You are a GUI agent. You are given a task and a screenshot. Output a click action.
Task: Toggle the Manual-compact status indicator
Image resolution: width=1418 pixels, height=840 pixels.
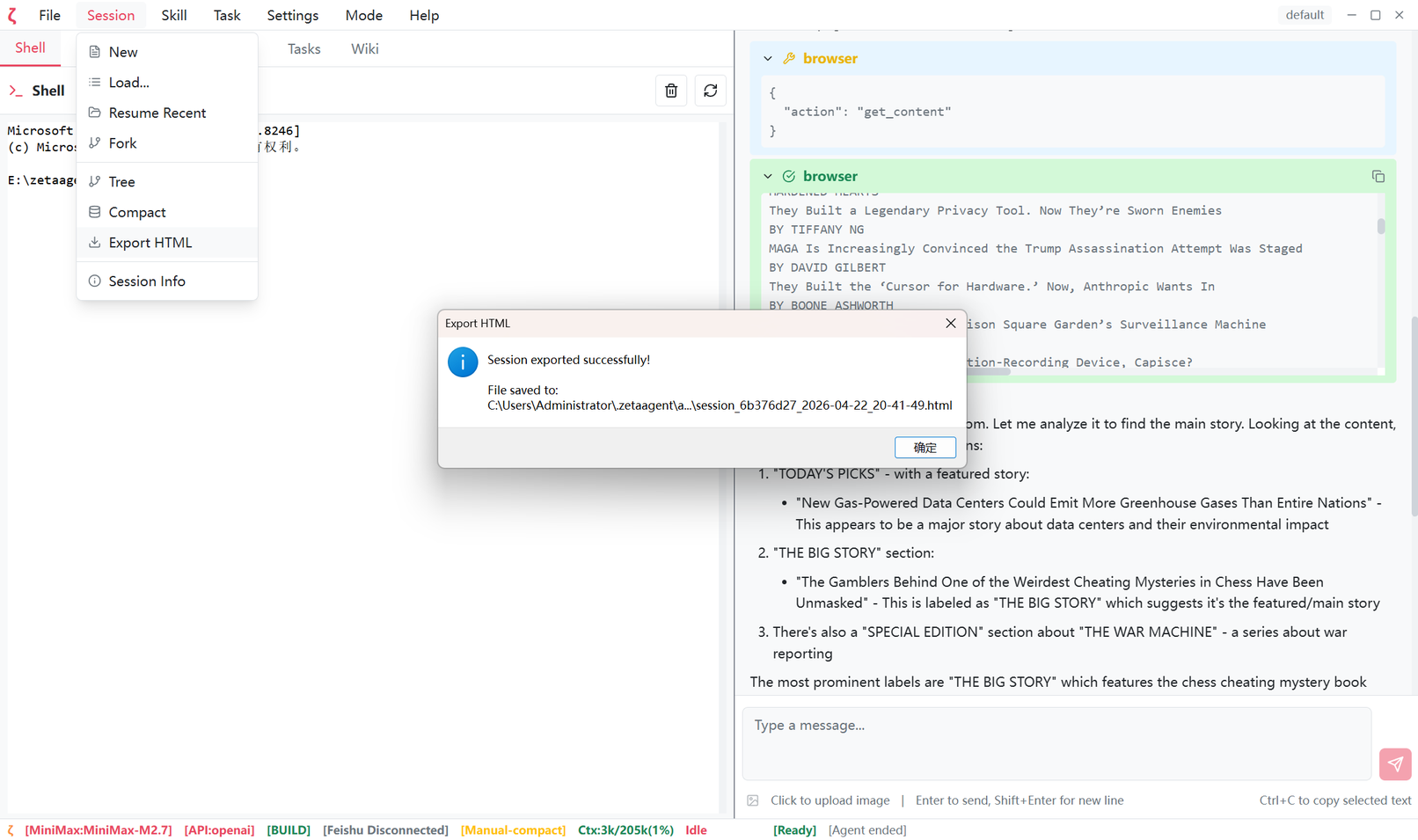click(x=513, y=830)
